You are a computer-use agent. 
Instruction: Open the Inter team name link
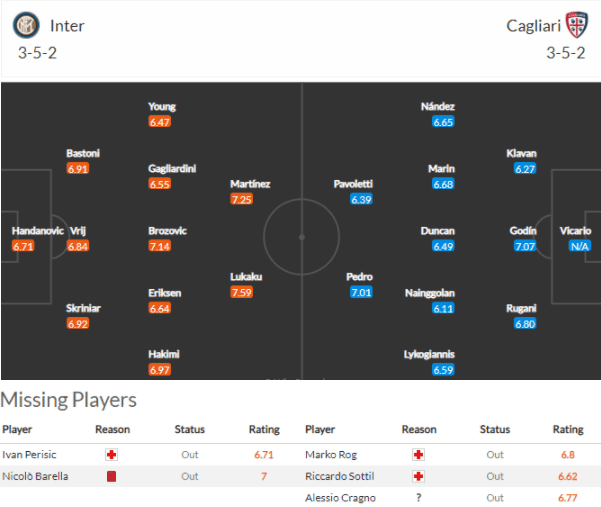click(x=67, y=26)
